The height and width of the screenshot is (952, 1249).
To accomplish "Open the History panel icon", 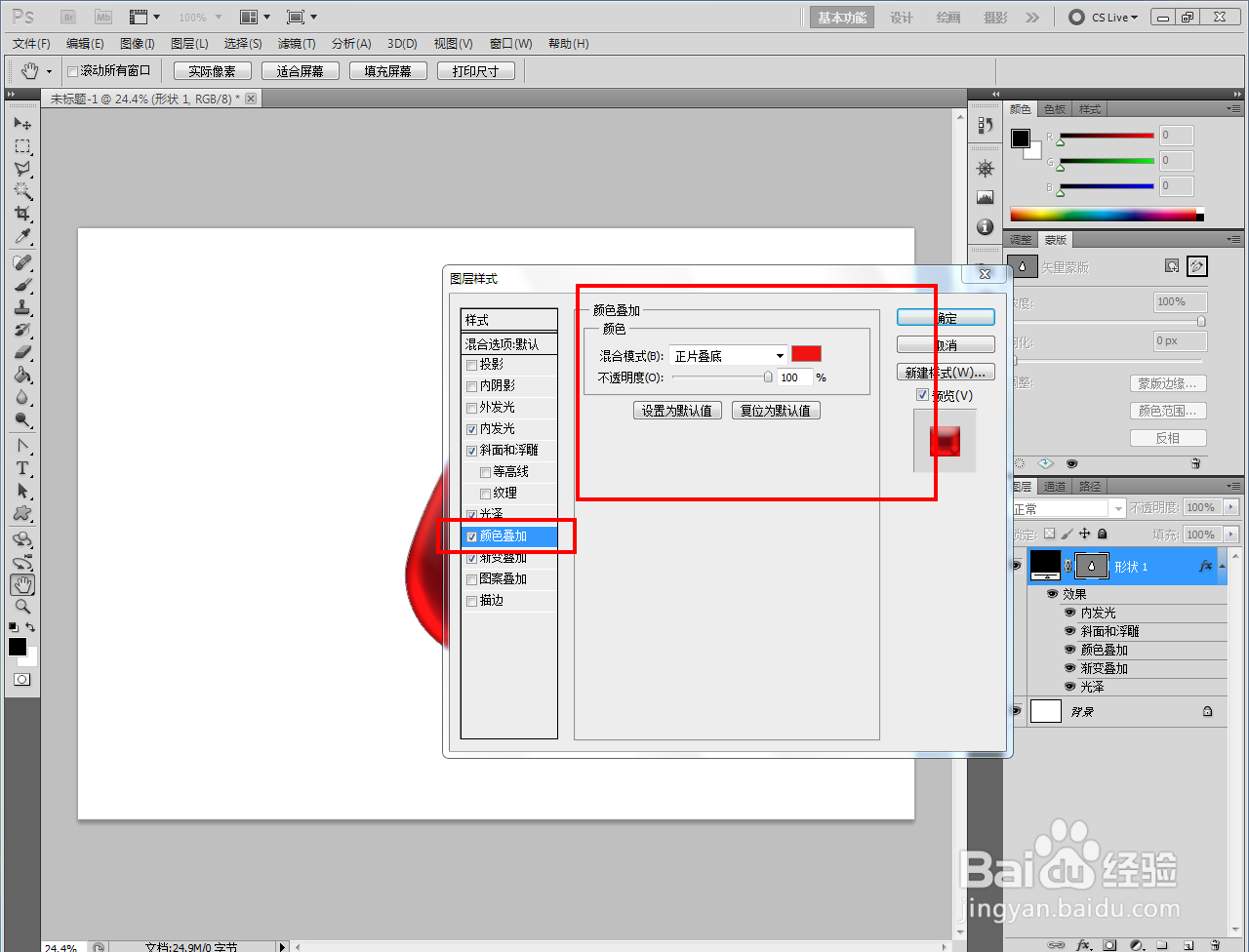I will 985,125.
